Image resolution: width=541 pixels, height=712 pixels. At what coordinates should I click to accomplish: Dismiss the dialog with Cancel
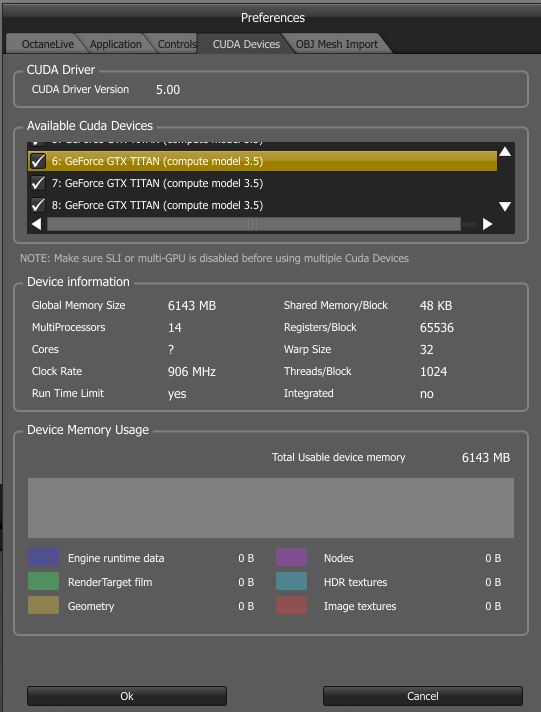coord(422,696)
